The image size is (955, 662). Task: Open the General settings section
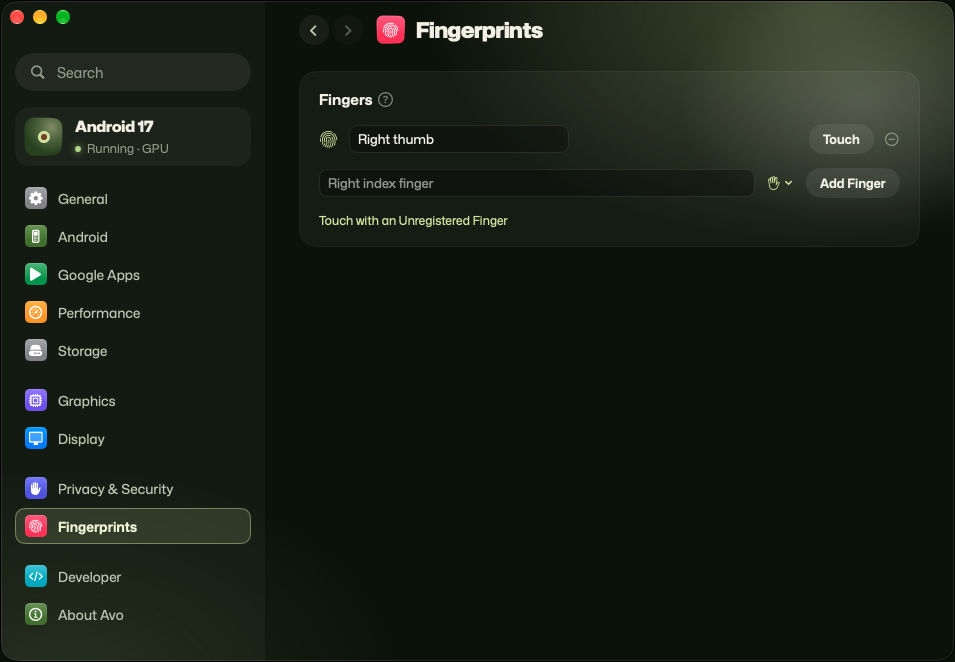pos(133,199)
